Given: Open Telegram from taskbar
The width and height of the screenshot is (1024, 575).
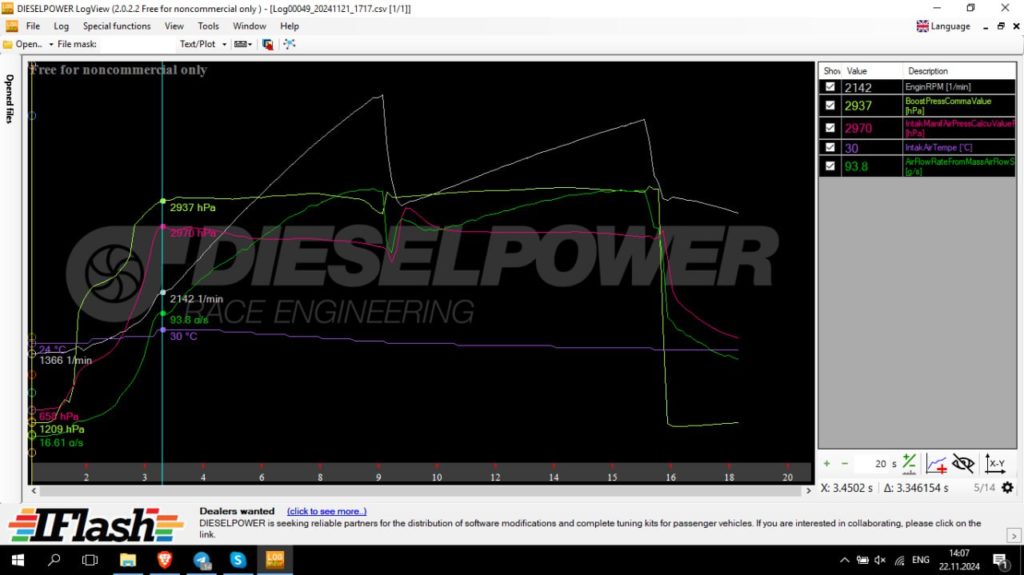Looking at the screenshot, I should pos(202,560).
